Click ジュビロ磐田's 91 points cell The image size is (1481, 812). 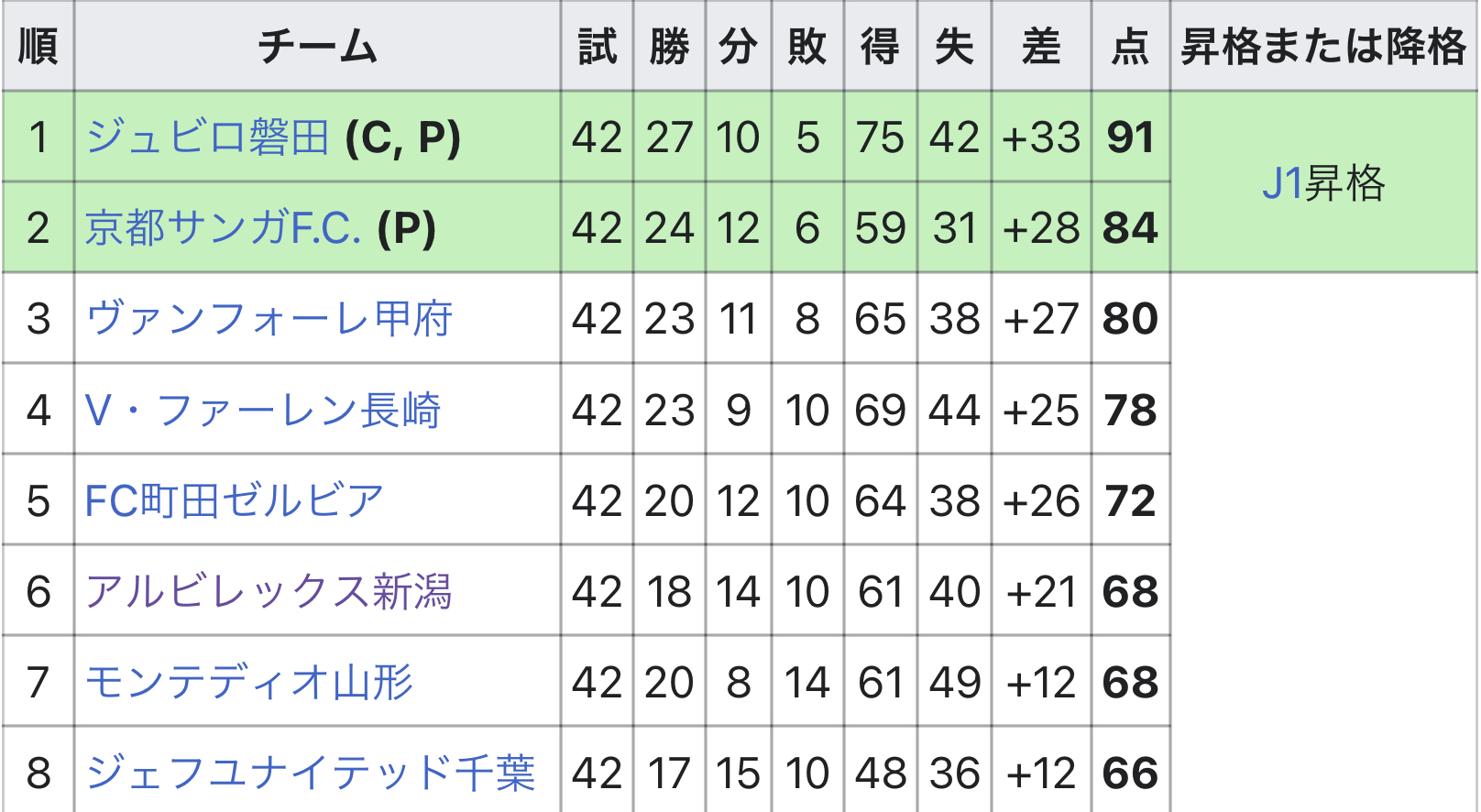coord(1130,137)
